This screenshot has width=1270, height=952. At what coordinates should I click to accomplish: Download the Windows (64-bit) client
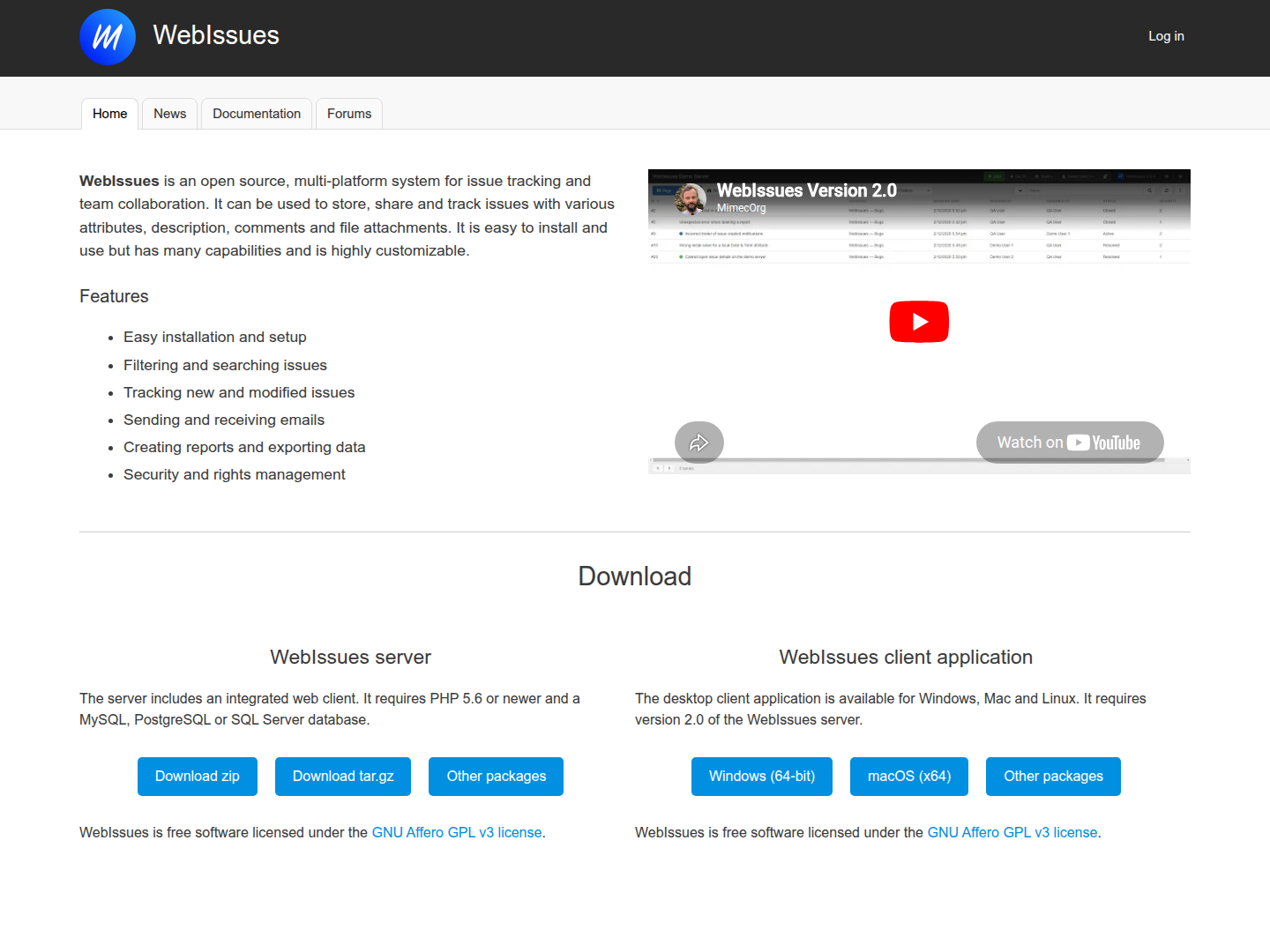point(762,777)
